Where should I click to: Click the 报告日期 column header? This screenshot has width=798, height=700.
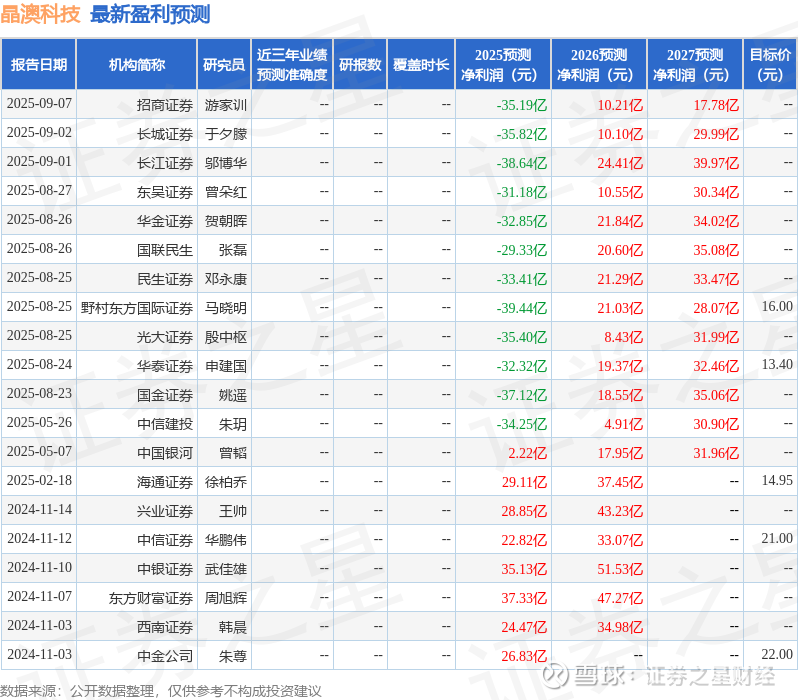click(x=39, y=65)
